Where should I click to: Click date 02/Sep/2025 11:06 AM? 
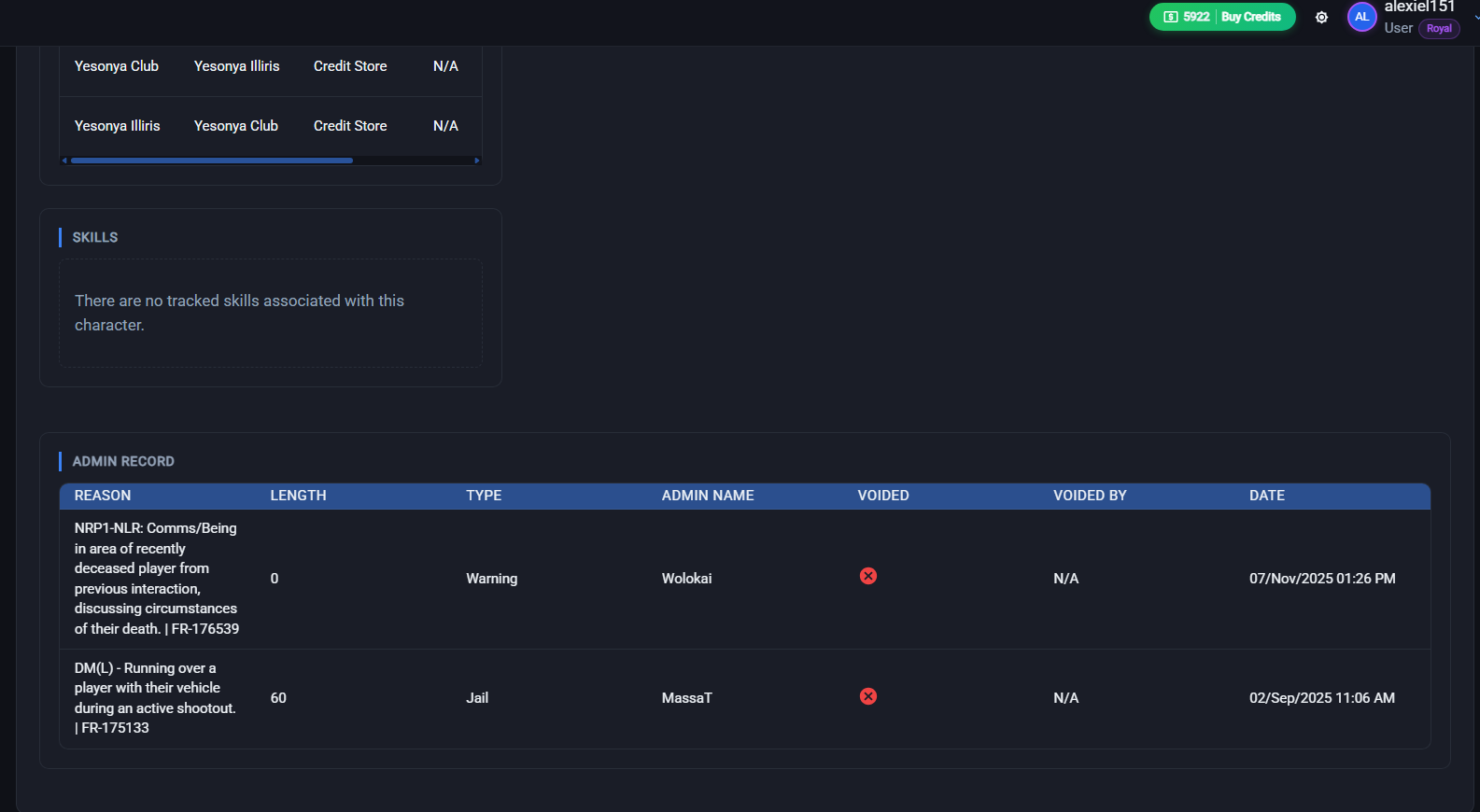pos(1322,698)
